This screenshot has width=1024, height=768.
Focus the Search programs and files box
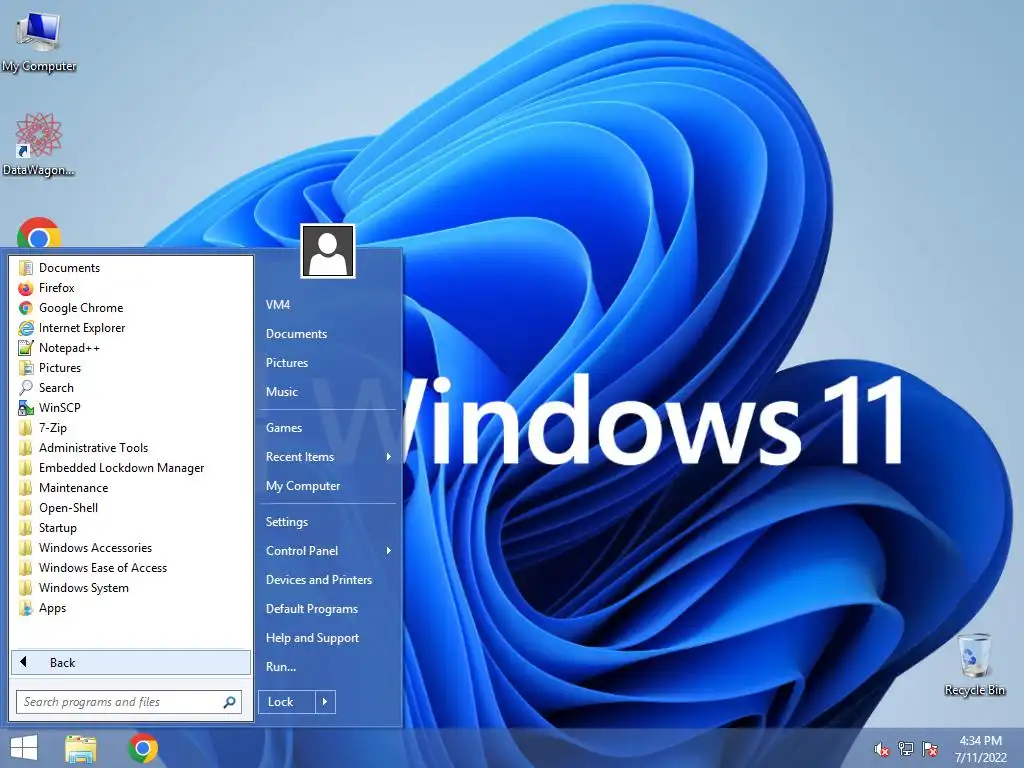[x=129, y=702]
